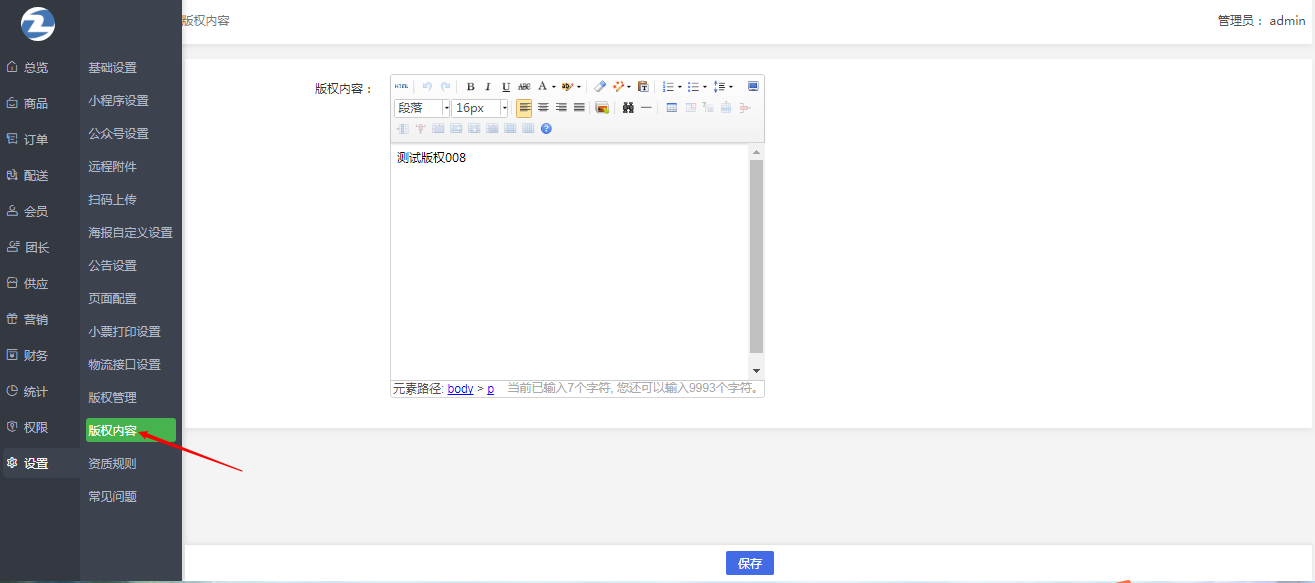The image size is (1315, 583).
Task: Click the paste as plain text icon
Action: click(643, 87)
